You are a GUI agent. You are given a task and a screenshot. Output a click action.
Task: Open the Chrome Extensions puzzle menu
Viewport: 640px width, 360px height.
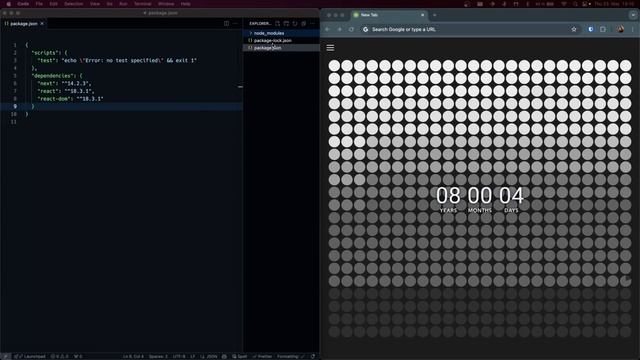[603, 29]
